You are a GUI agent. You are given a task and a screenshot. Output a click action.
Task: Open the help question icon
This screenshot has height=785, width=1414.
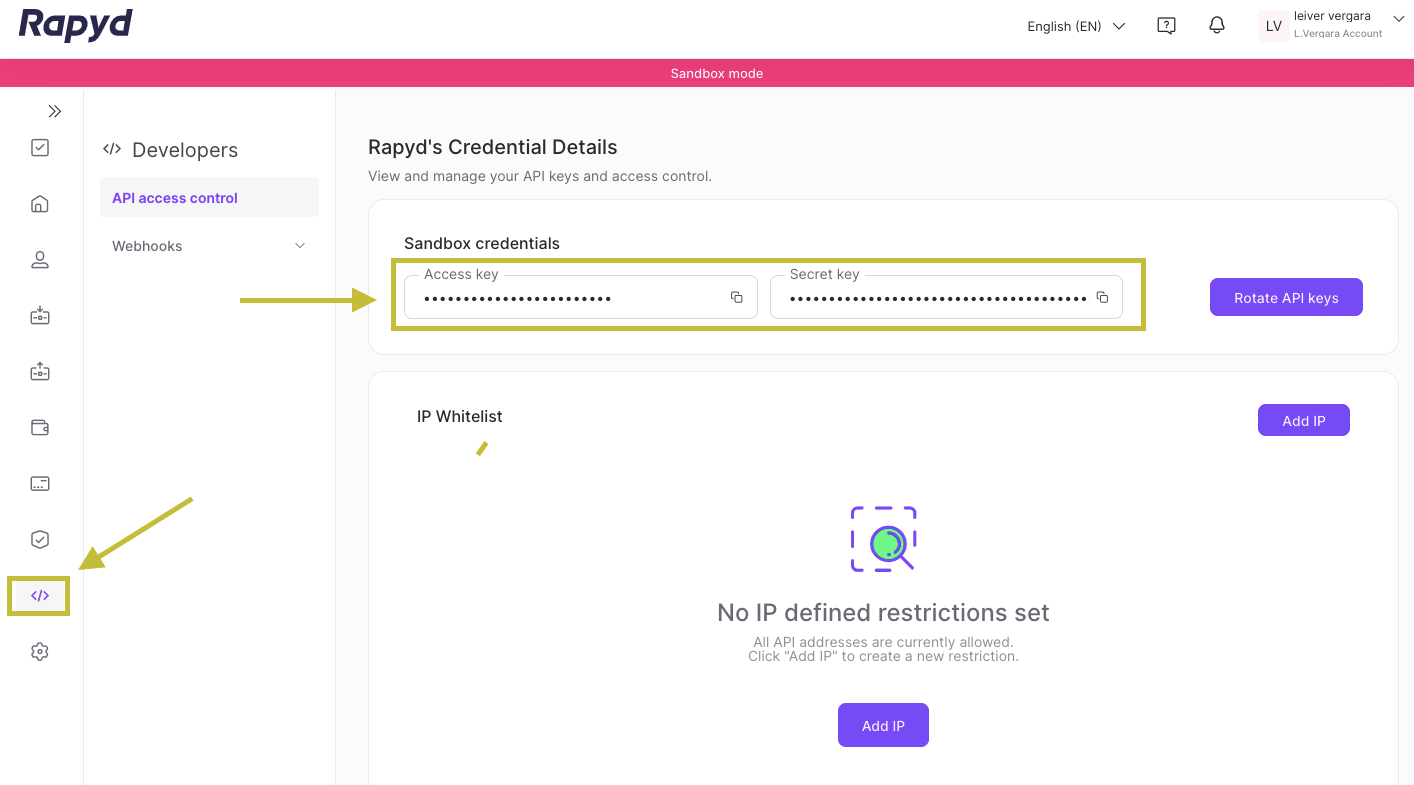coord(1166,26)
